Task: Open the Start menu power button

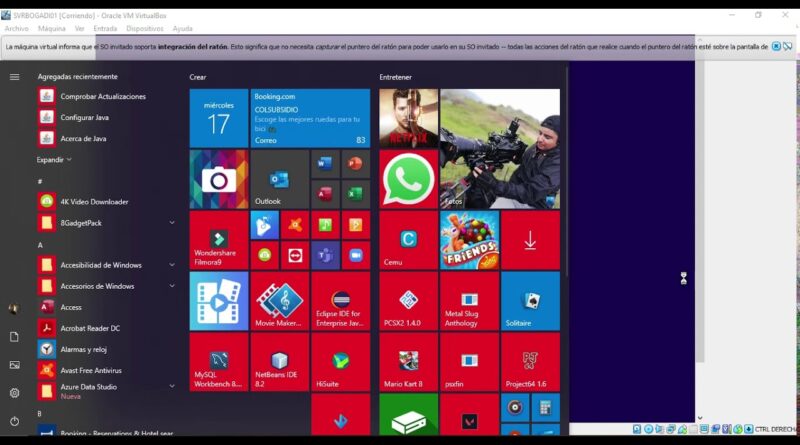Action: (14, 421)
